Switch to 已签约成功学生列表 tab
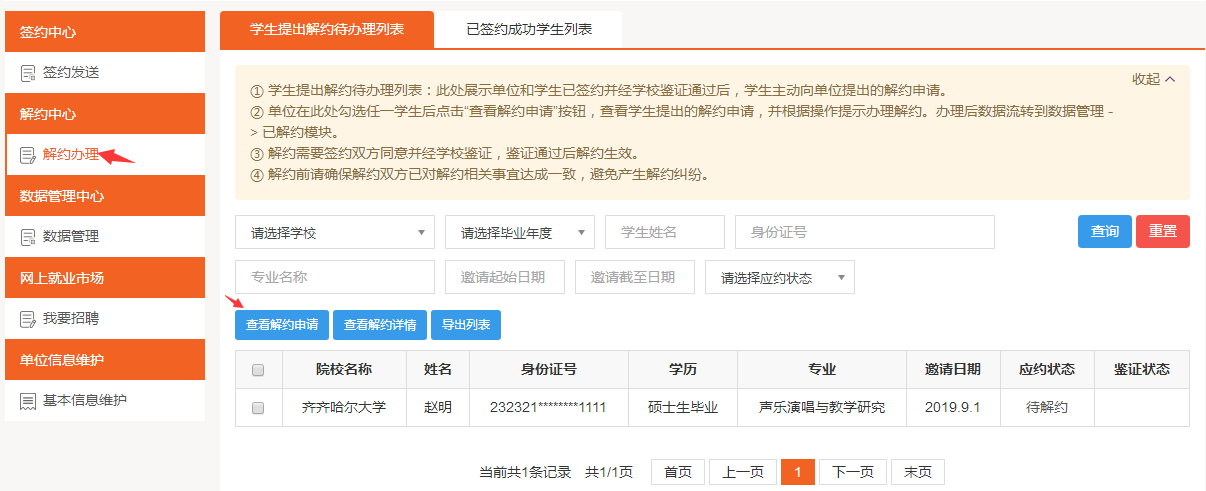Screen dimensions: 1206x491 (x=529, y=30)
